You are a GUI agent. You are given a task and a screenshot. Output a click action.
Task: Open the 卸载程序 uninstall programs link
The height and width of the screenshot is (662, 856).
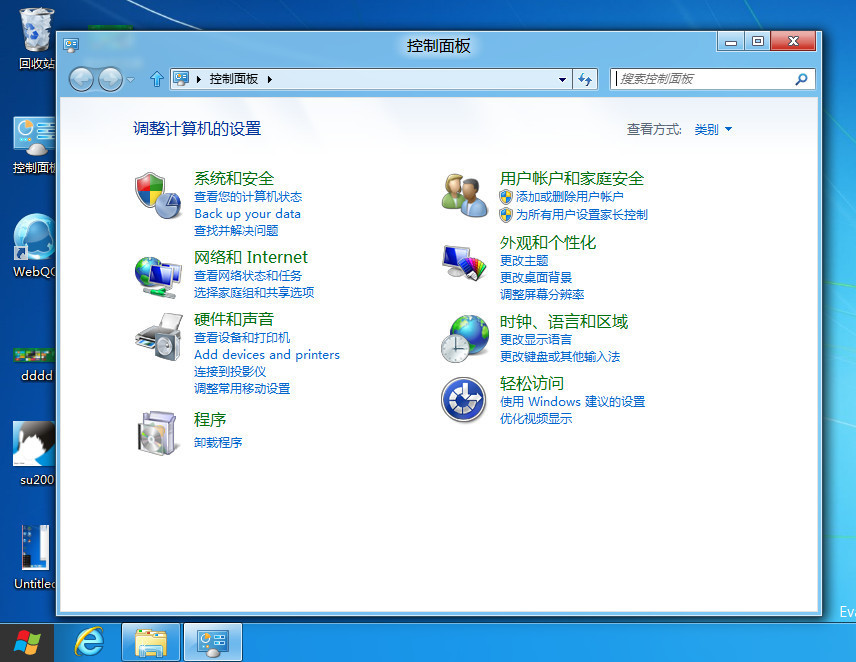tap(218, 442)
